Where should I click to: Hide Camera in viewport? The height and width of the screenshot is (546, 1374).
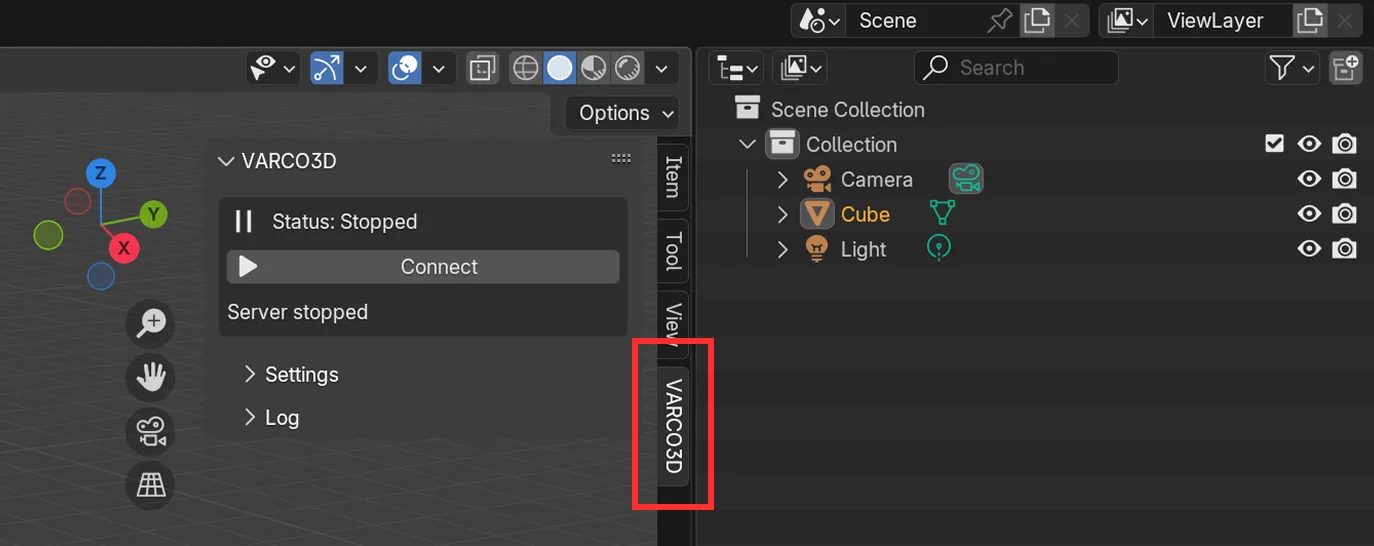(1309, 180)
